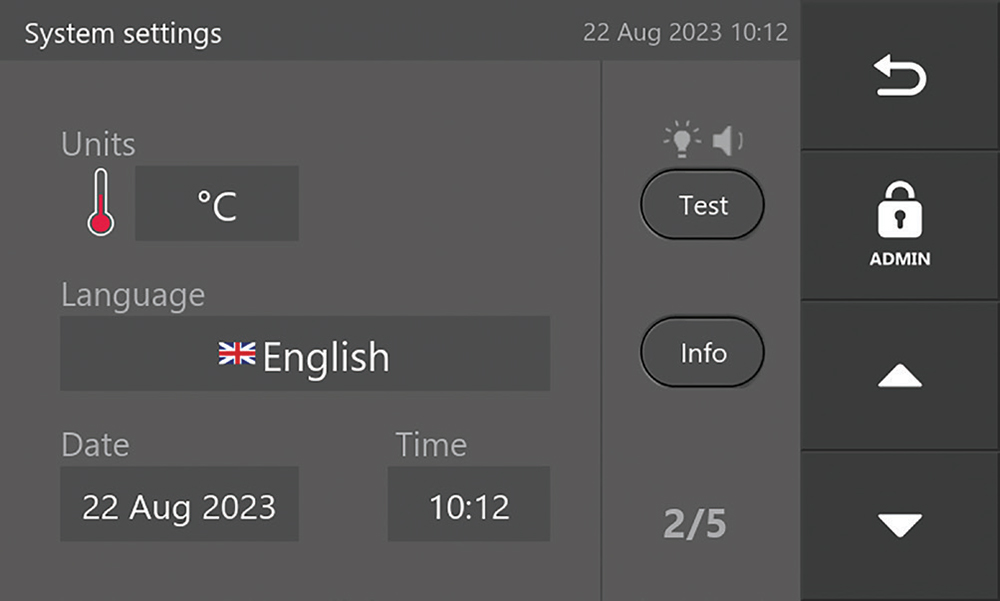Tap the back arrow icon
Screen dimensions: 1000x601
coord(900,77)
